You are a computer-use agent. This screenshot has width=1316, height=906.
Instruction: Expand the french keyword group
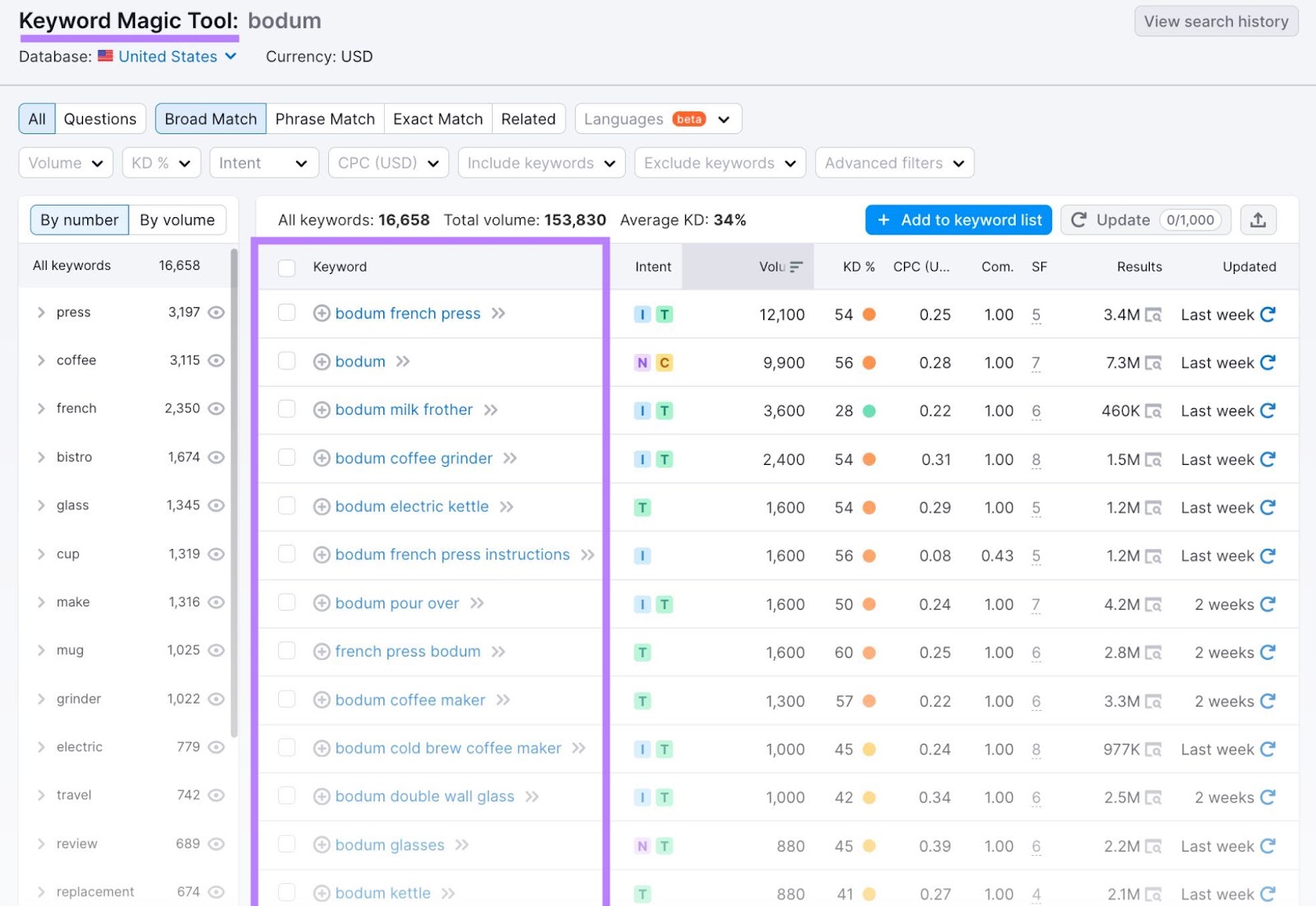(41, 408)
